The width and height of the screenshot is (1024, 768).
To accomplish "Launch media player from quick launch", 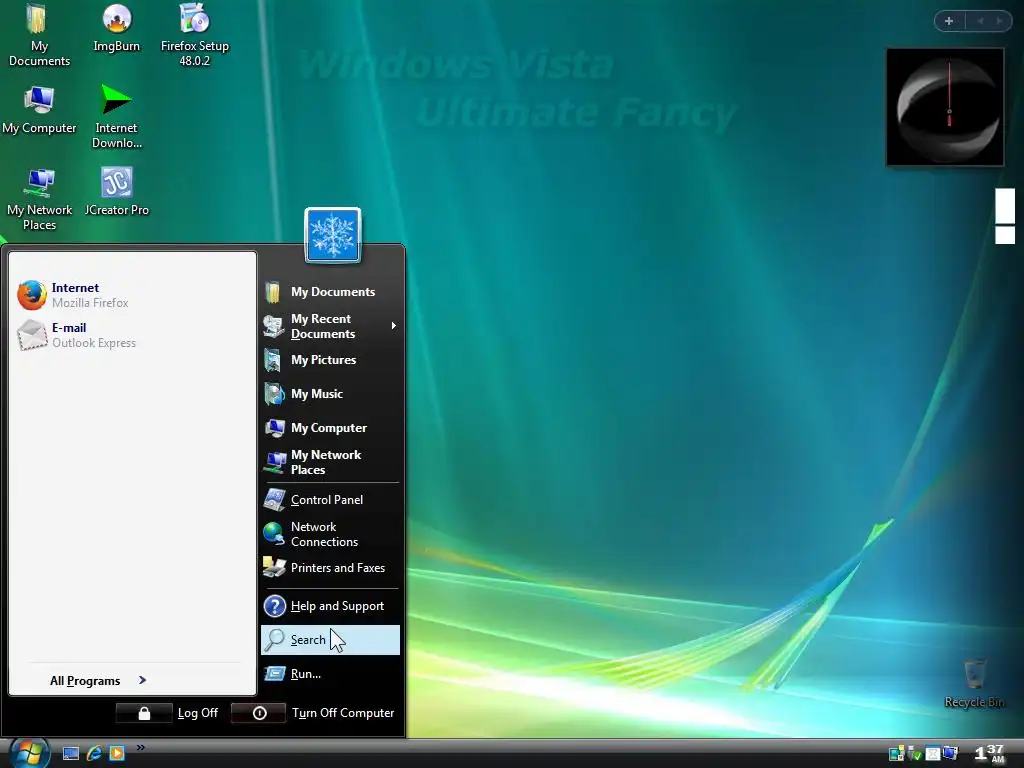I will click(x=117, y=754).
